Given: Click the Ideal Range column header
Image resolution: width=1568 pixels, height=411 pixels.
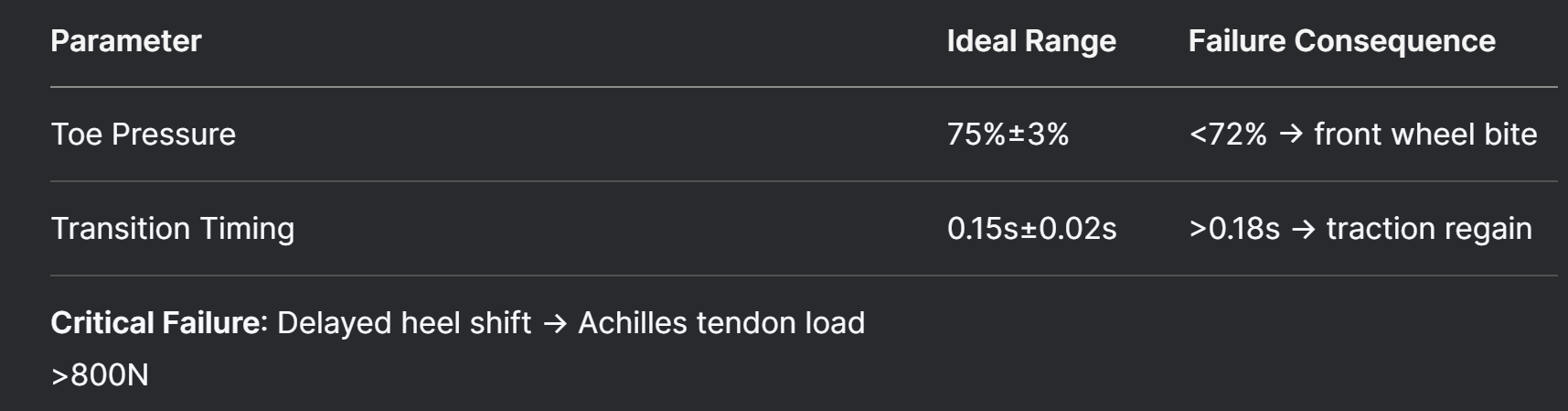Looking at the screenshot, I should point(1031,41).
